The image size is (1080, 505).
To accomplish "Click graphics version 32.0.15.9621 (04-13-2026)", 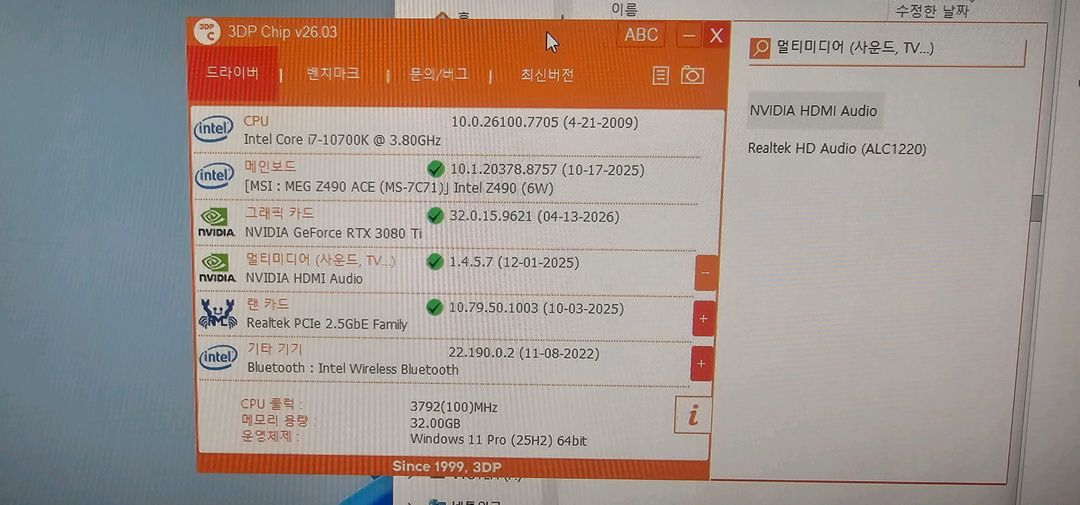I will [x=534, y=216].
